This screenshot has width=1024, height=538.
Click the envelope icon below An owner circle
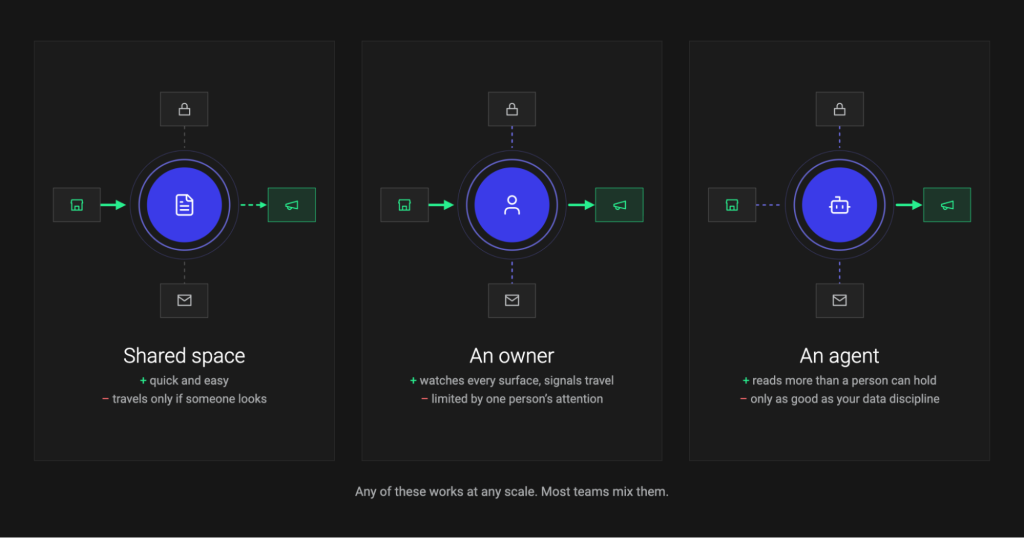click(x=512, y=300)
